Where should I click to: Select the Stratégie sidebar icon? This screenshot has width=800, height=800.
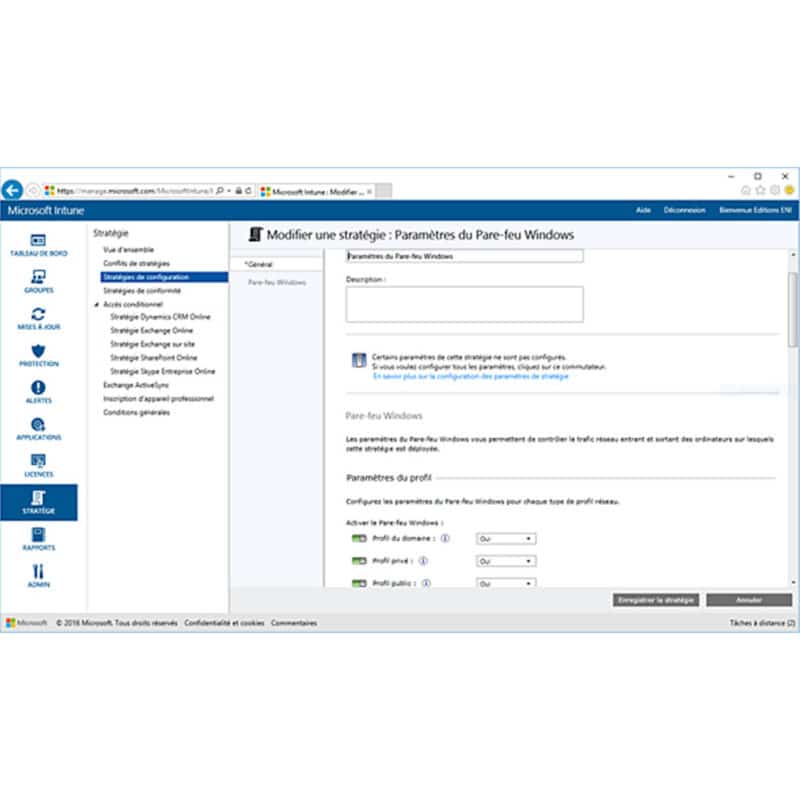coord(39,503)
